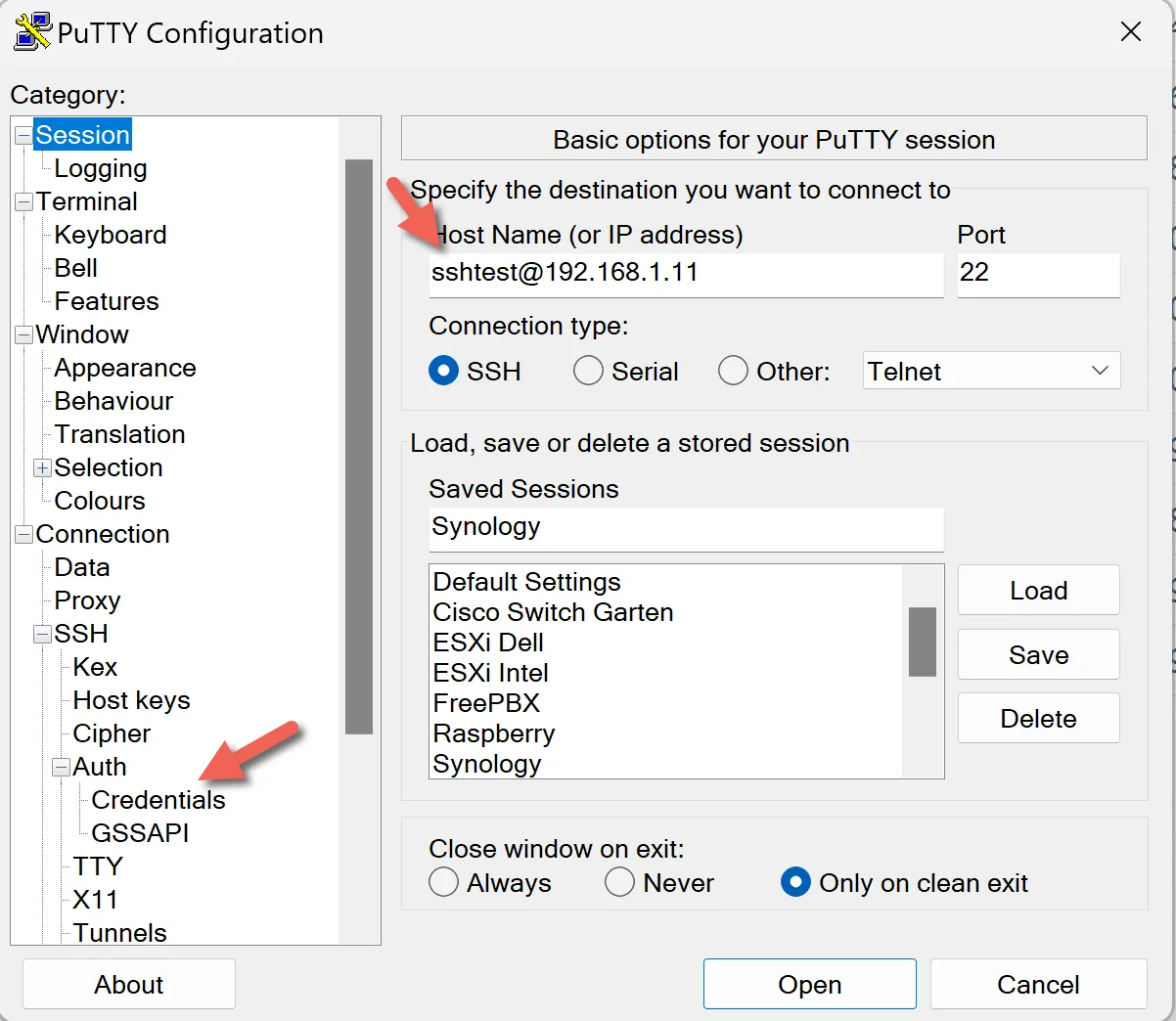Select the Other connection type
Screen dimensions: 1176x1021
click(733, 371)
